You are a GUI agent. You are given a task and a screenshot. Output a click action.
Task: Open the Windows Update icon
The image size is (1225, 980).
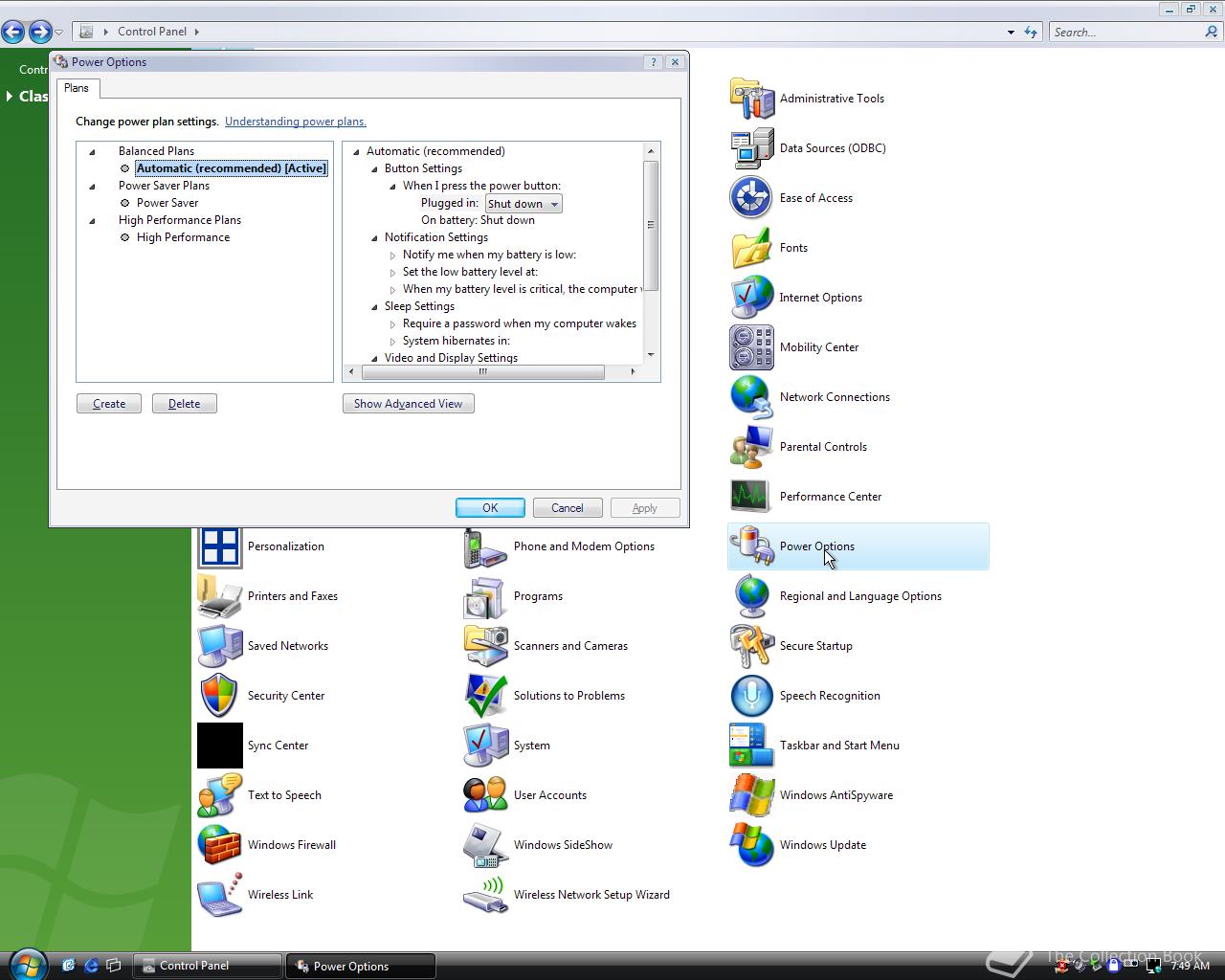(x=751, y=845)
